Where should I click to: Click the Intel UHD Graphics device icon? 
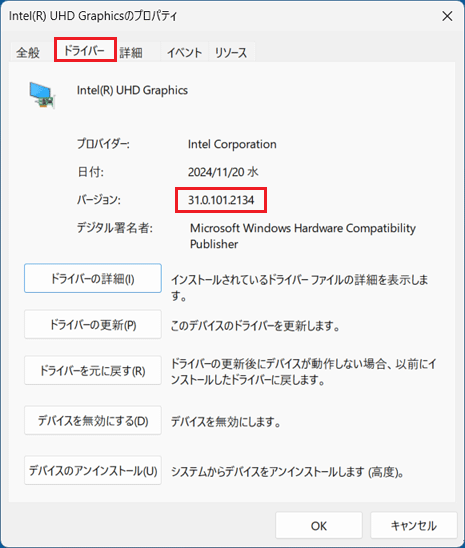(x=42, y=95)
